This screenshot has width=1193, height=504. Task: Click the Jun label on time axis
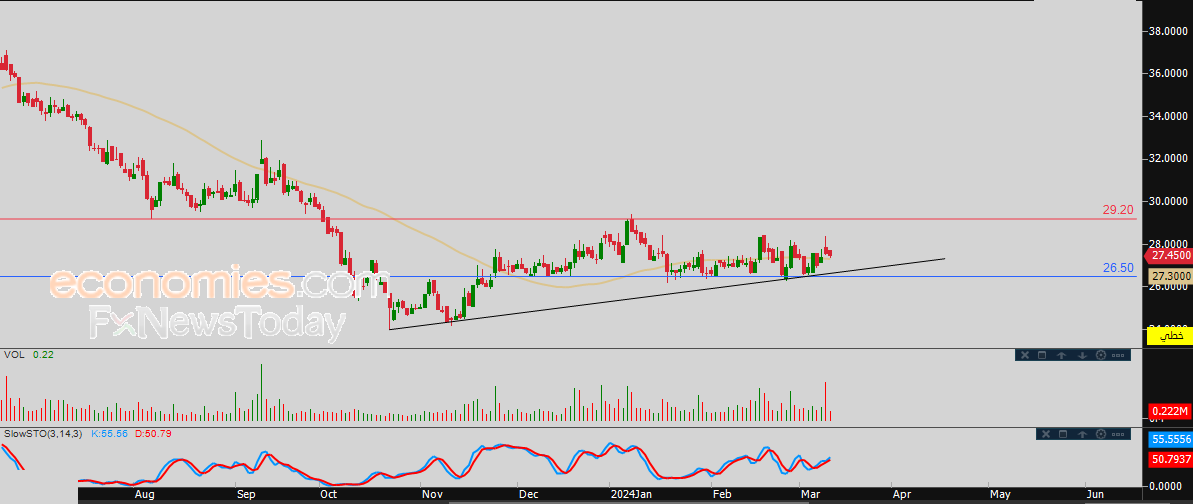(x=1096, y=495)
